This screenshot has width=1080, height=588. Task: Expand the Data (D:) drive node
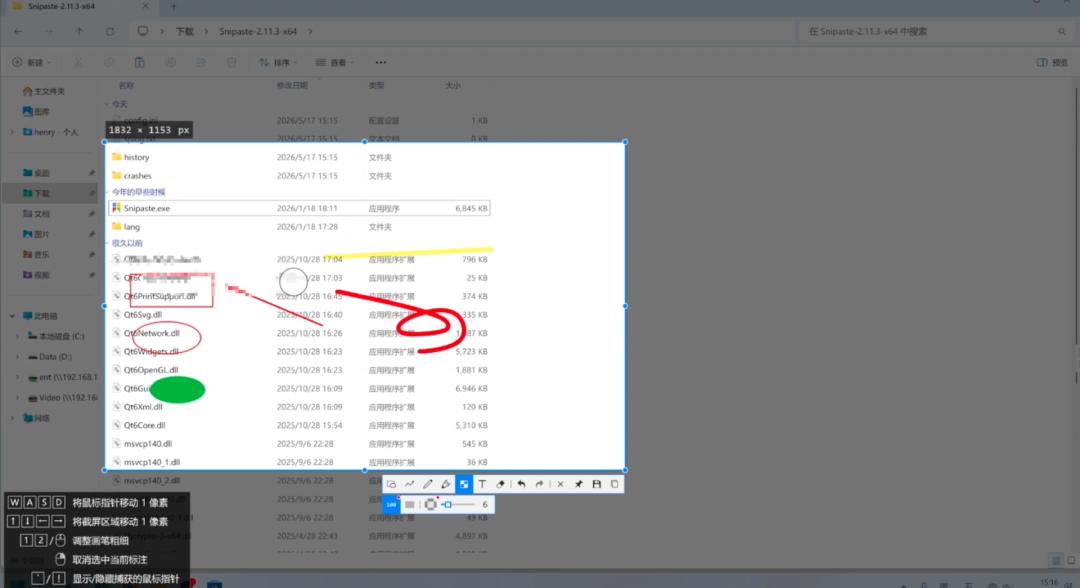coord(18,357)
